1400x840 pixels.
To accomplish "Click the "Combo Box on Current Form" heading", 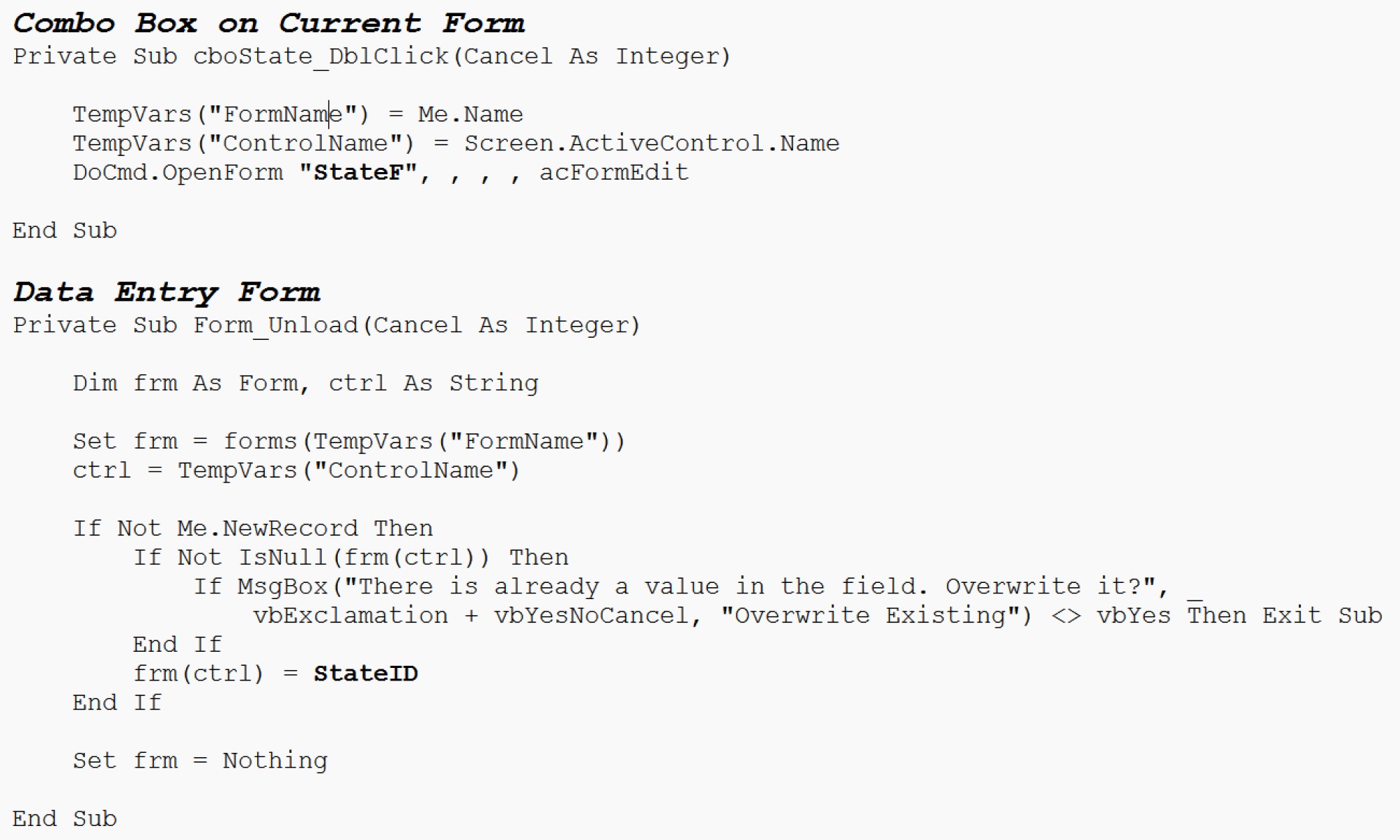I will 268,23.
